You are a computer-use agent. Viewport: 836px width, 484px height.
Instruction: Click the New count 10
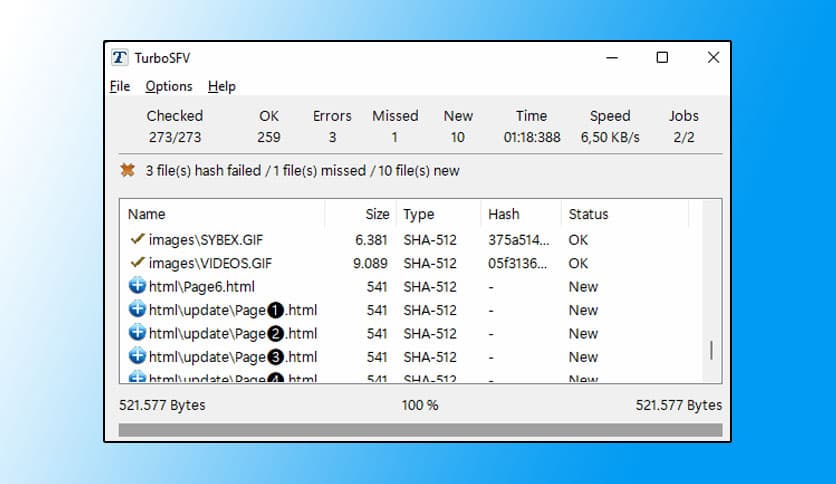click(457, 137)
